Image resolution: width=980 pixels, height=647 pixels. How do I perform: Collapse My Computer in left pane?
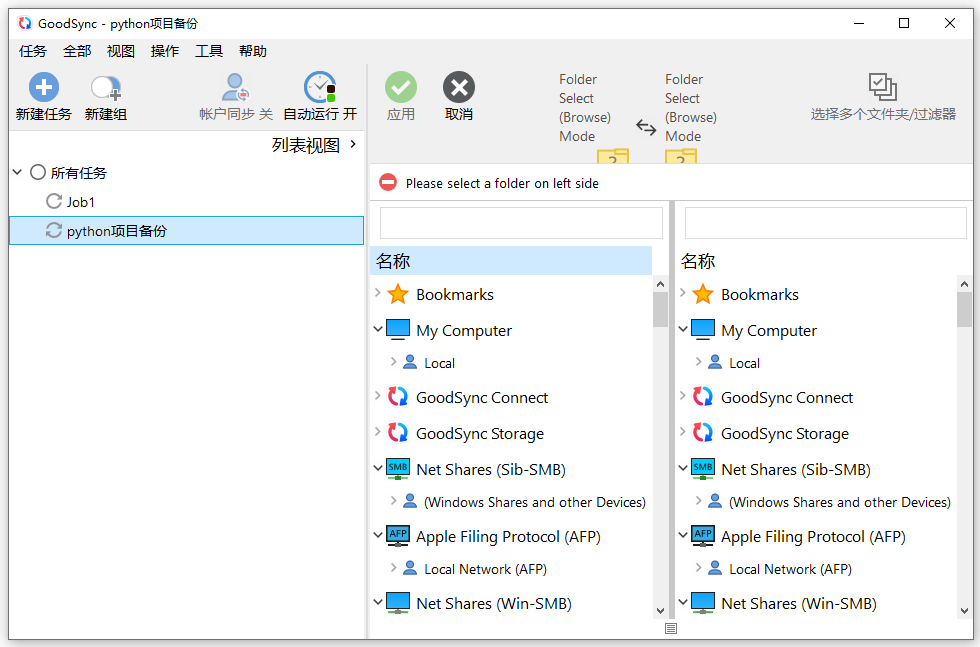(x=378, y=329)
